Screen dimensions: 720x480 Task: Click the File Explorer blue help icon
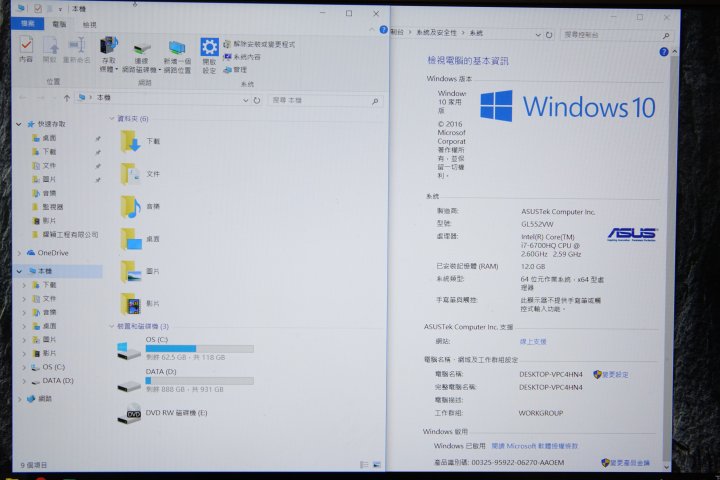point(383,29)
